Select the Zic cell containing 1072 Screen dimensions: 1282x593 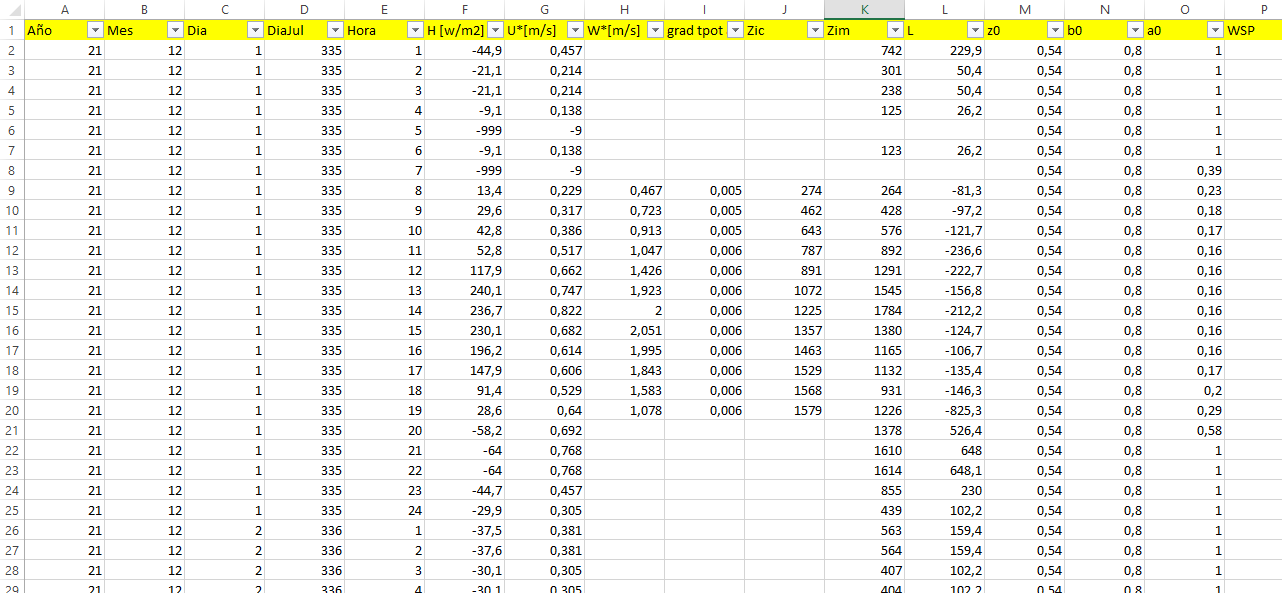(x=784, y=290)
